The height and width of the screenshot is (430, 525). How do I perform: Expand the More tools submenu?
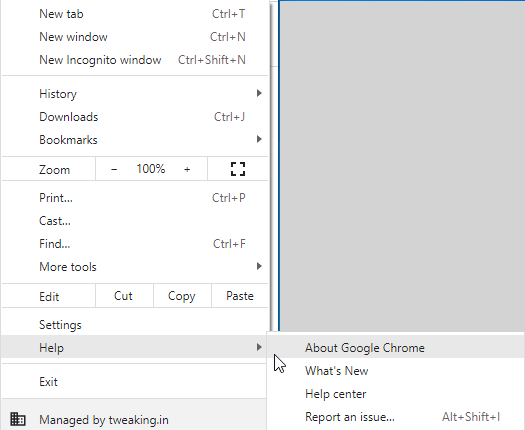click(x=135, y=267)
